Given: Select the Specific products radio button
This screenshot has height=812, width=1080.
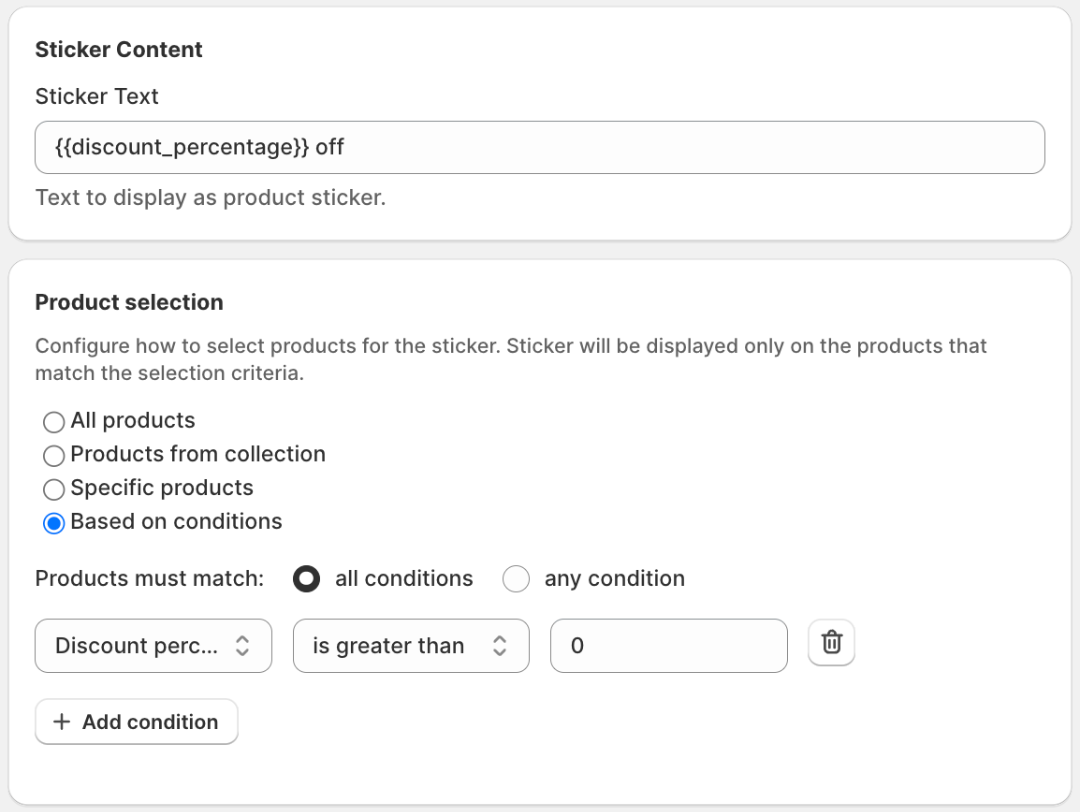Looking at the screenshot, I should click(x=54, y=490).
